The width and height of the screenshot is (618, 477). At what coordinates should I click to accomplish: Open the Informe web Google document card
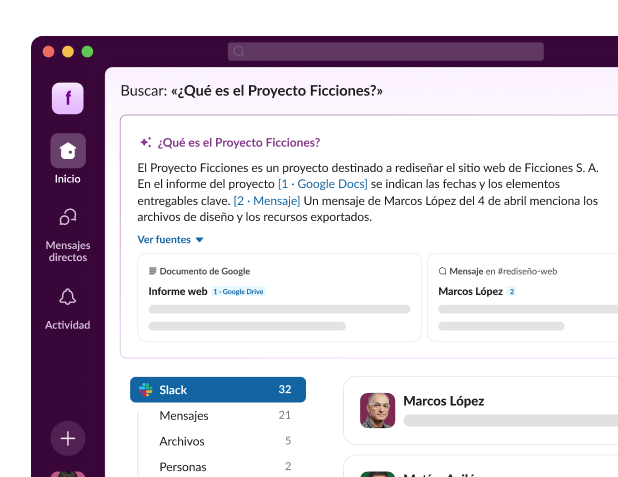coord(279,298)
